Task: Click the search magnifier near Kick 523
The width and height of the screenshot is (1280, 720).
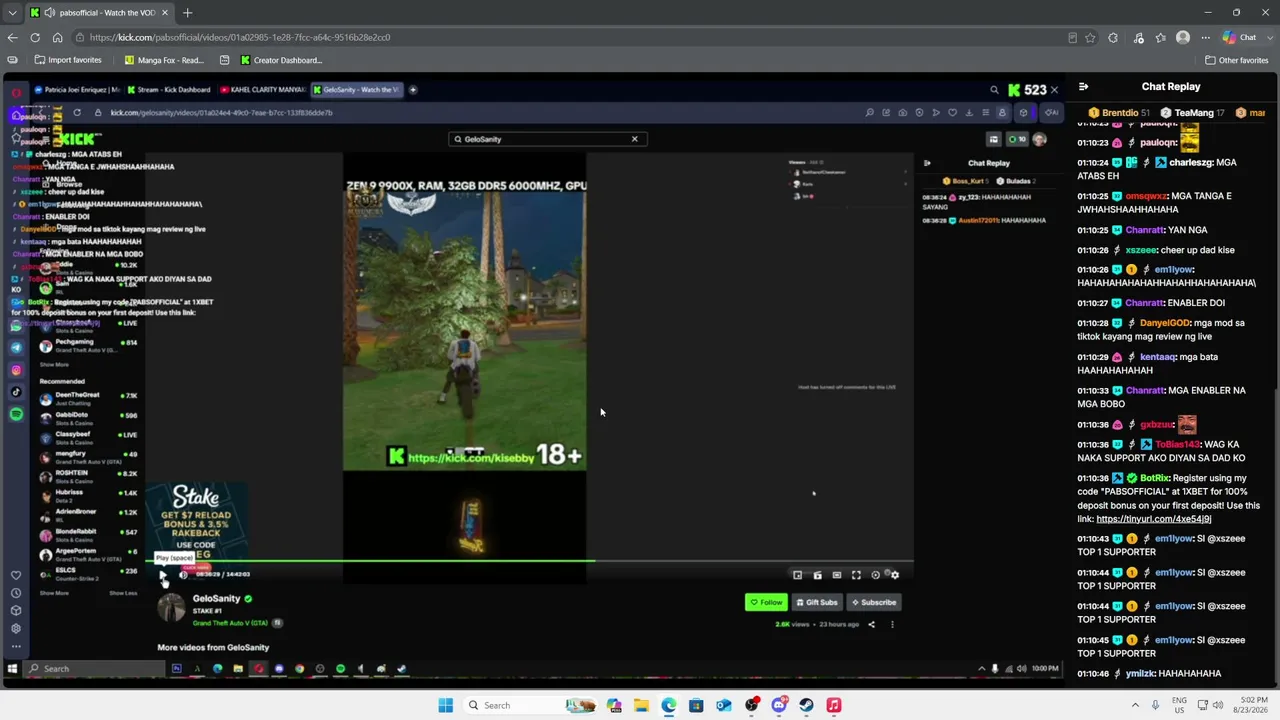Action: [x=994, y=90]
